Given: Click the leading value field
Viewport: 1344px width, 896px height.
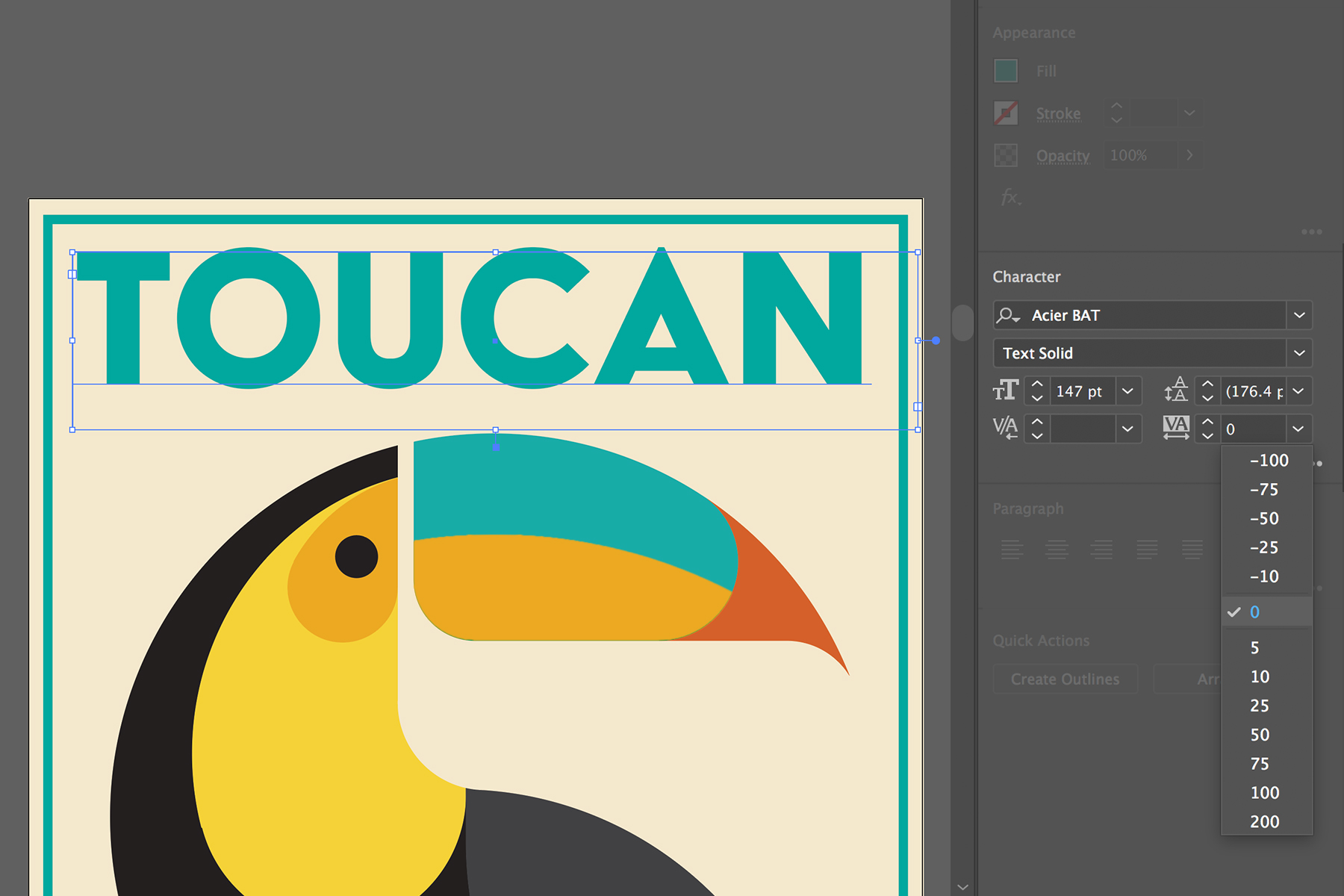Looking at the screenshot, I should [1254, 391].
